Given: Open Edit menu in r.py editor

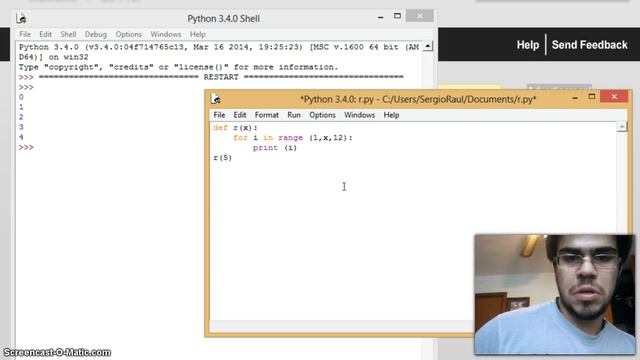Looking at the screenshot, I should tap(240, 115).
